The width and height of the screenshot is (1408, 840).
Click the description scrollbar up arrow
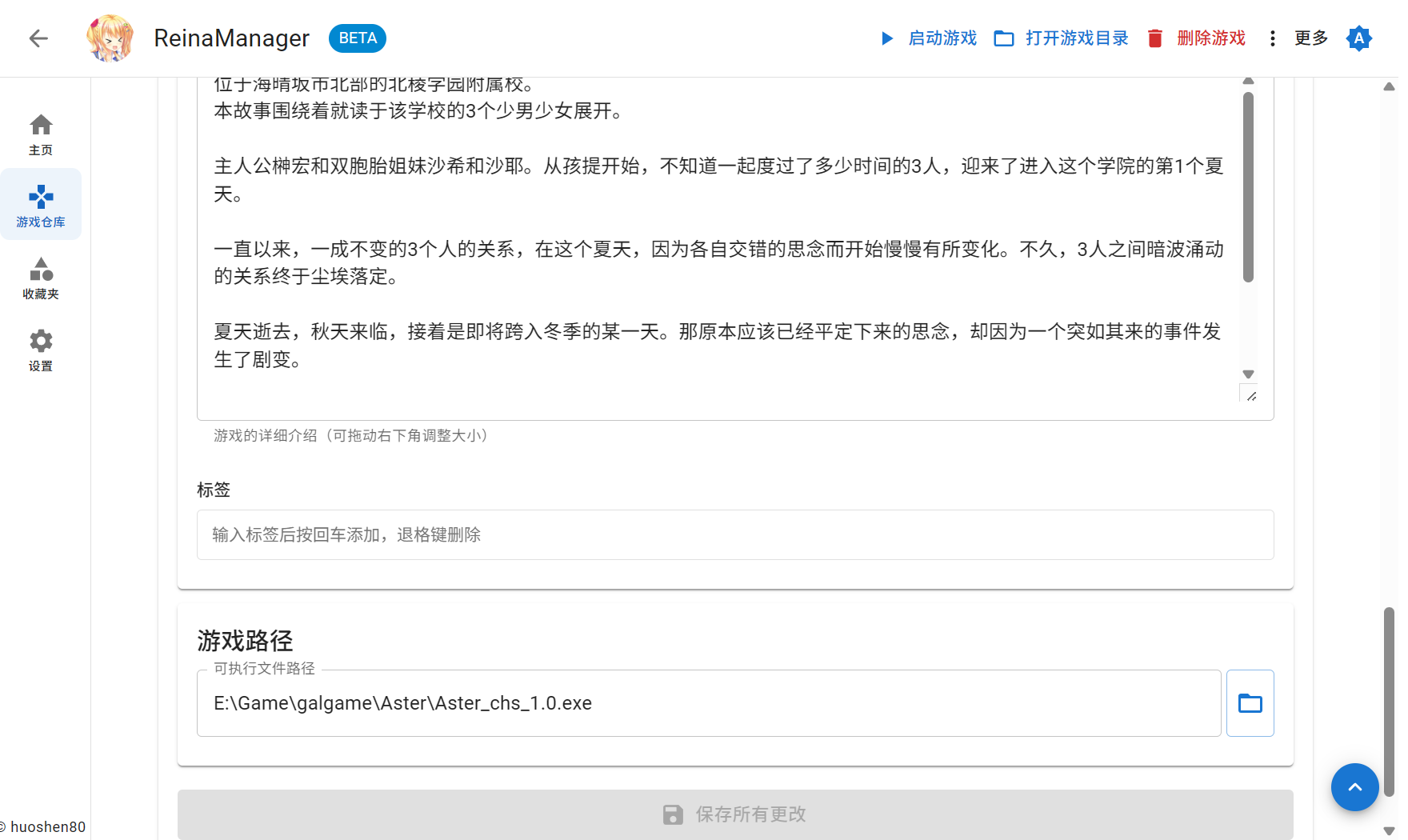[1248, 82]
